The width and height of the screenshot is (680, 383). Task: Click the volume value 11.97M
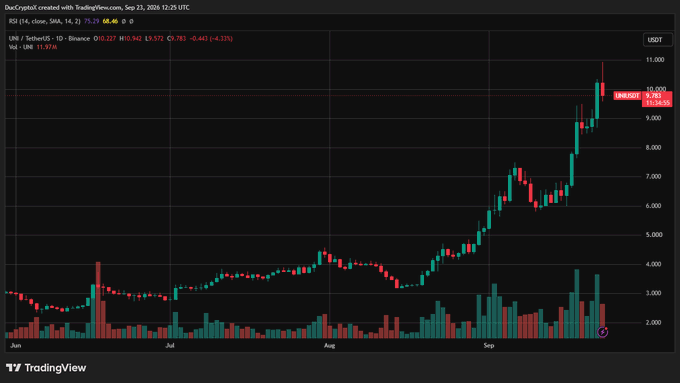pos(47,47)
